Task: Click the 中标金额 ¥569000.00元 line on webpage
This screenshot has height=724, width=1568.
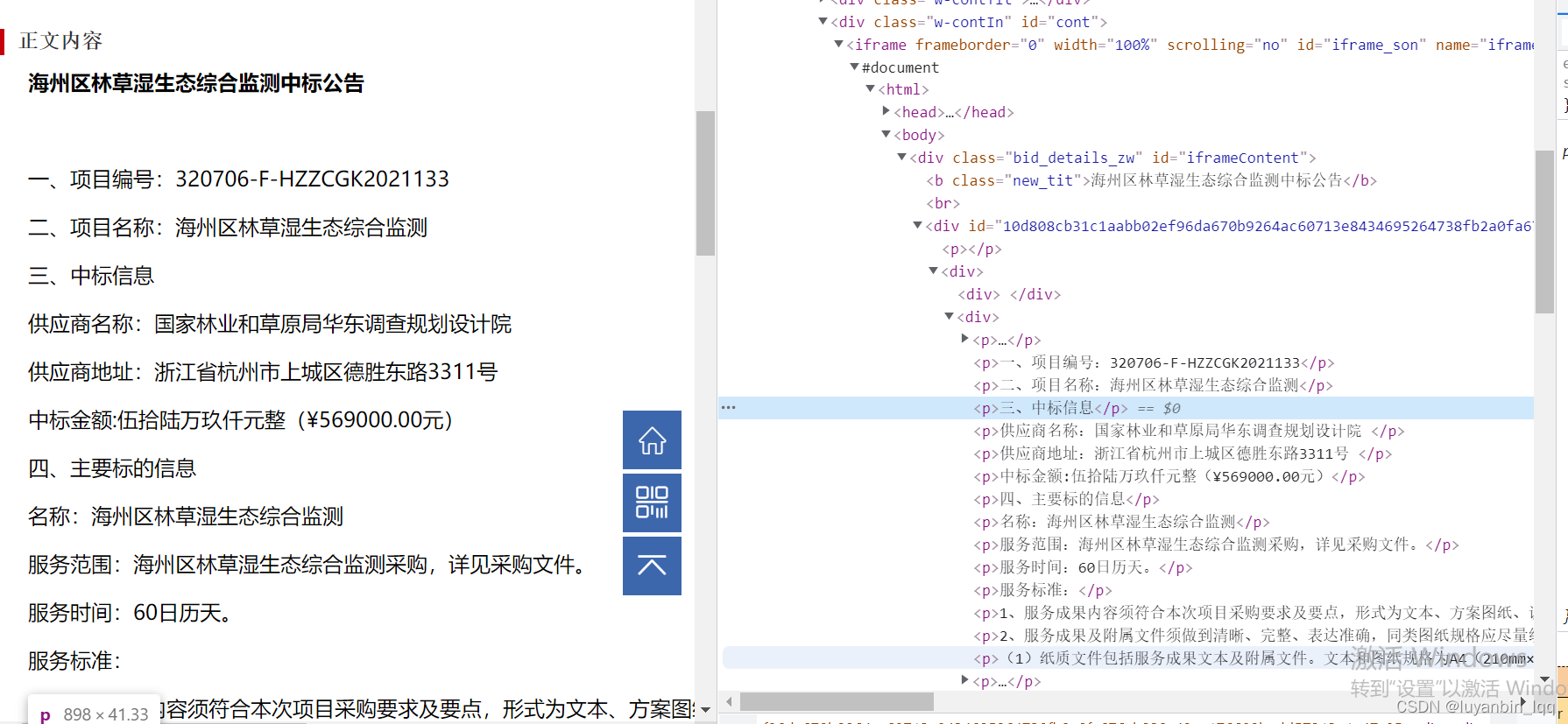Action: pyautogui.click(x=240, y=420)
